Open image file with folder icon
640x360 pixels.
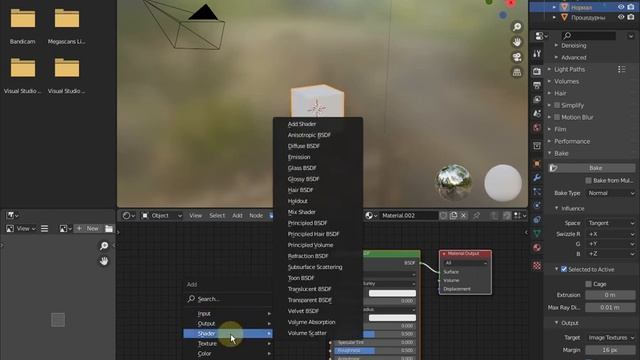tap(109, 229)
